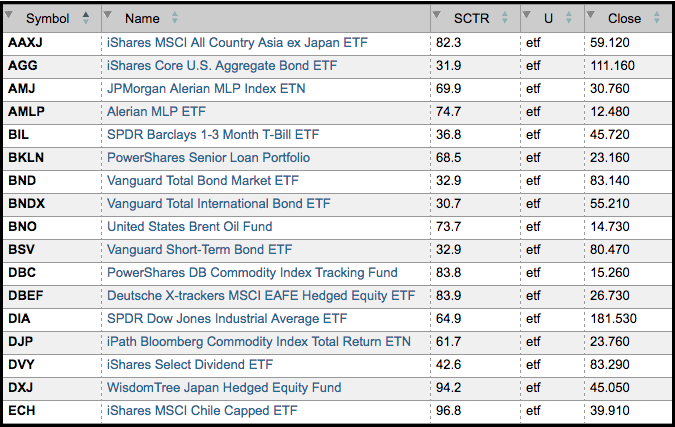Select the AGG symbol cell
The height and width of the screenshot is (427, 675).
[21, 65]
